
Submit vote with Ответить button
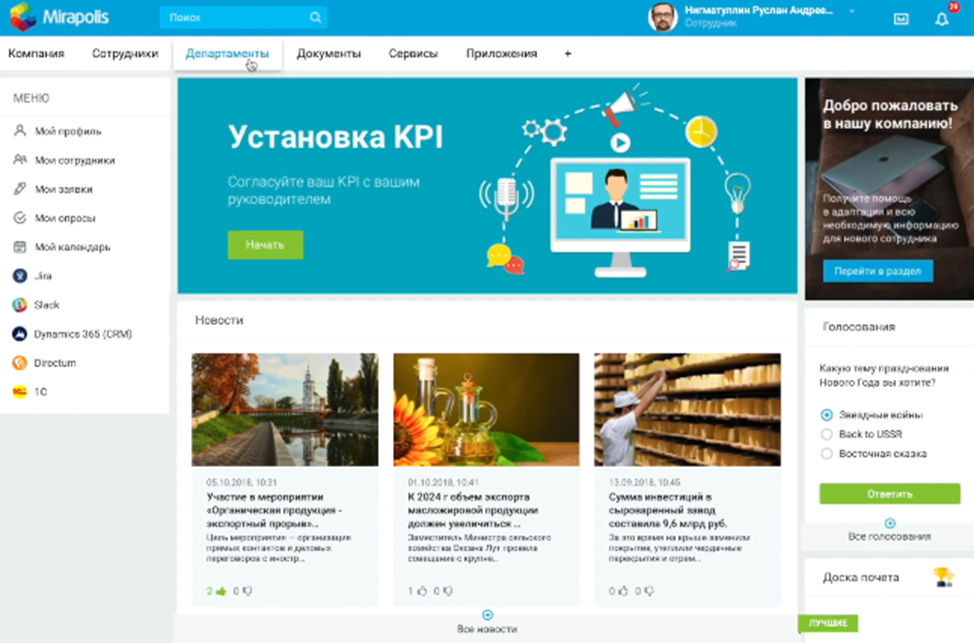[890, 494]
